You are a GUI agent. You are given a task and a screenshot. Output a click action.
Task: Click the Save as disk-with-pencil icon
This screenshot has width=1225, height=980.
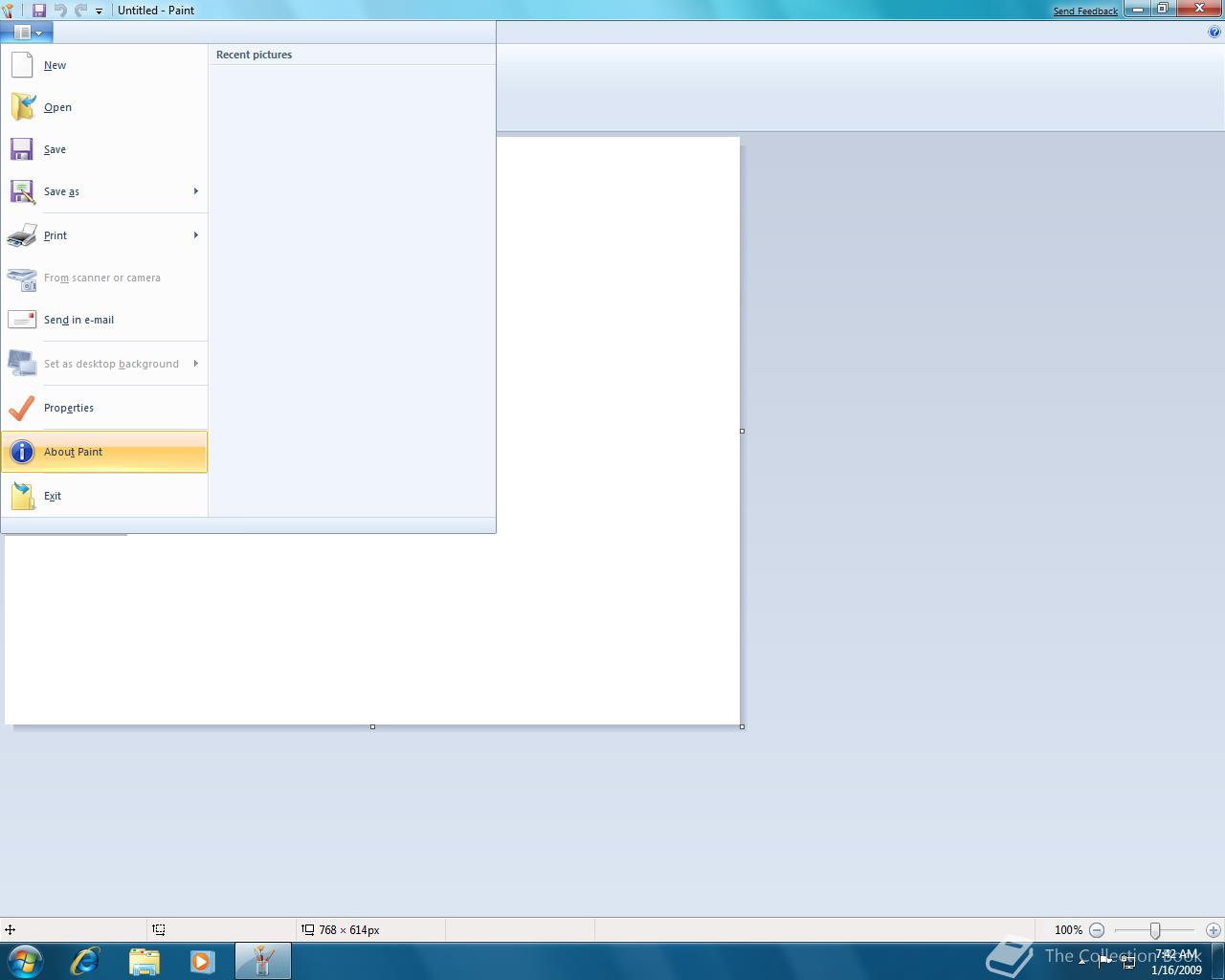pos(22,191)
